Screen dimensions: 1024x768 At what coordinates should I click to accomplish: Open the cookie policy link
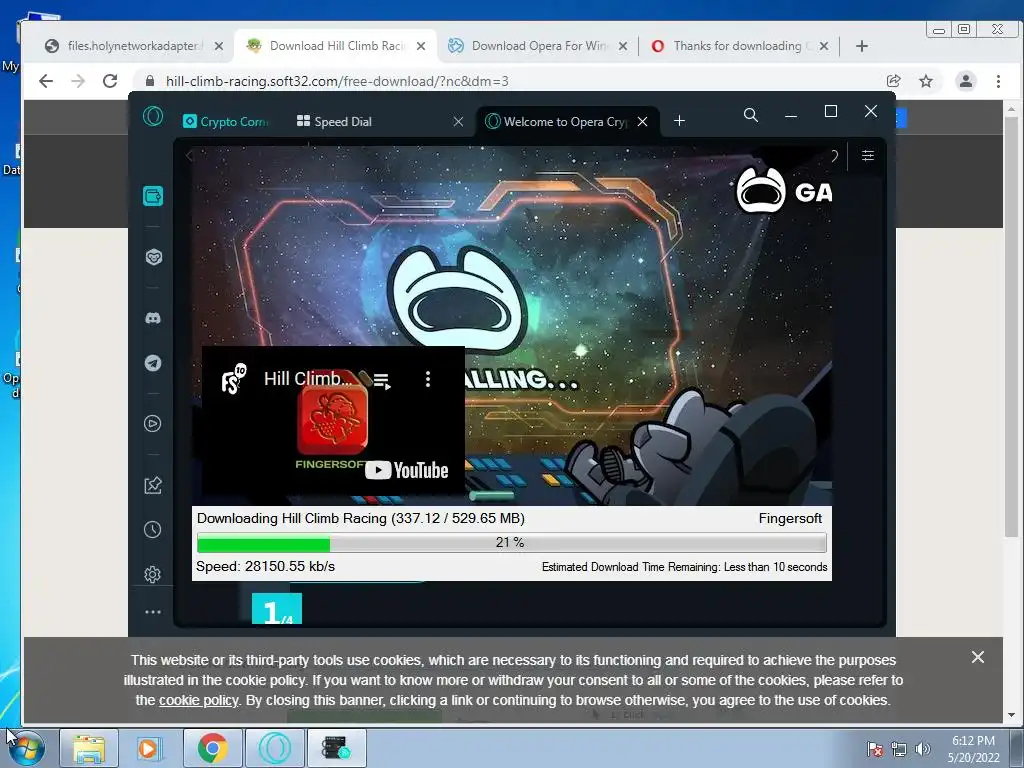click(x=199, y=700)
